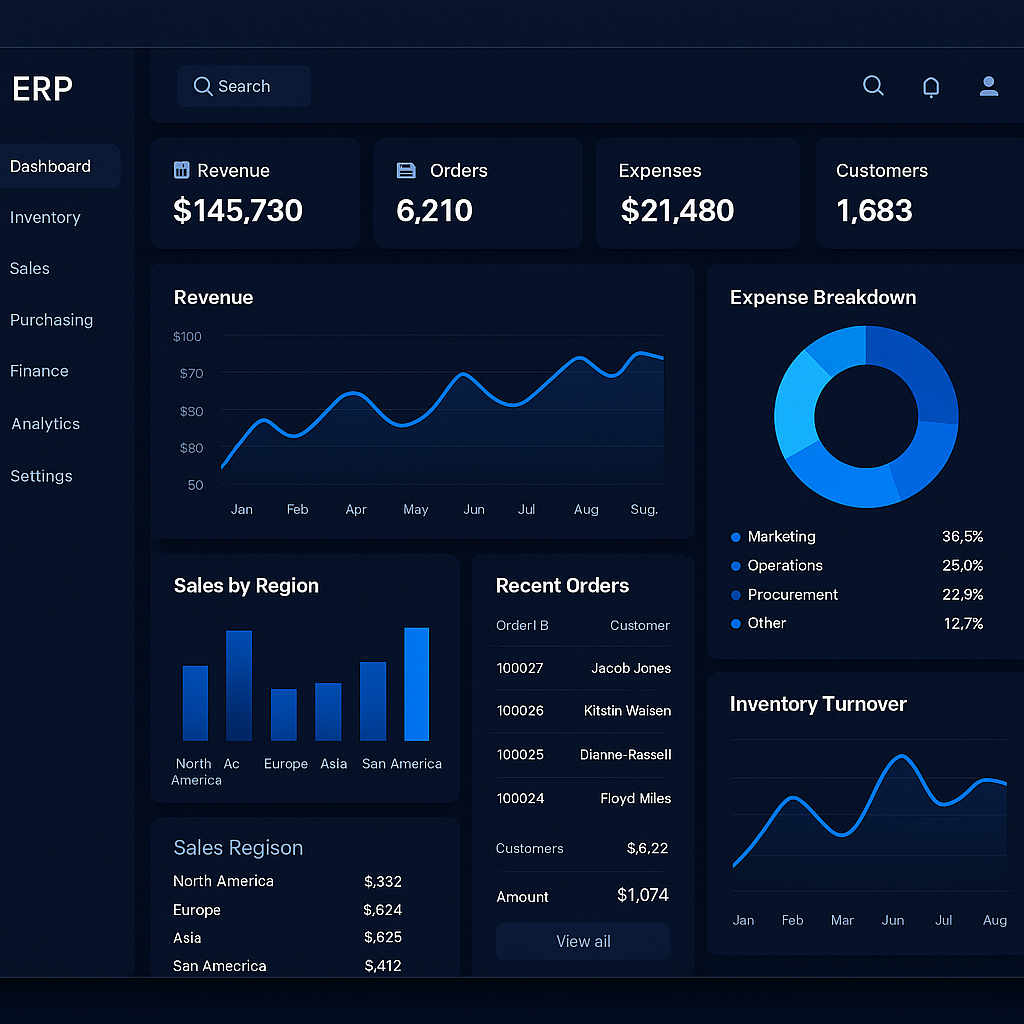The height and width of the screenshot is (1024, 1024).
Task: Click the Marketing legend color dot
Action: (x=736, y=537)
